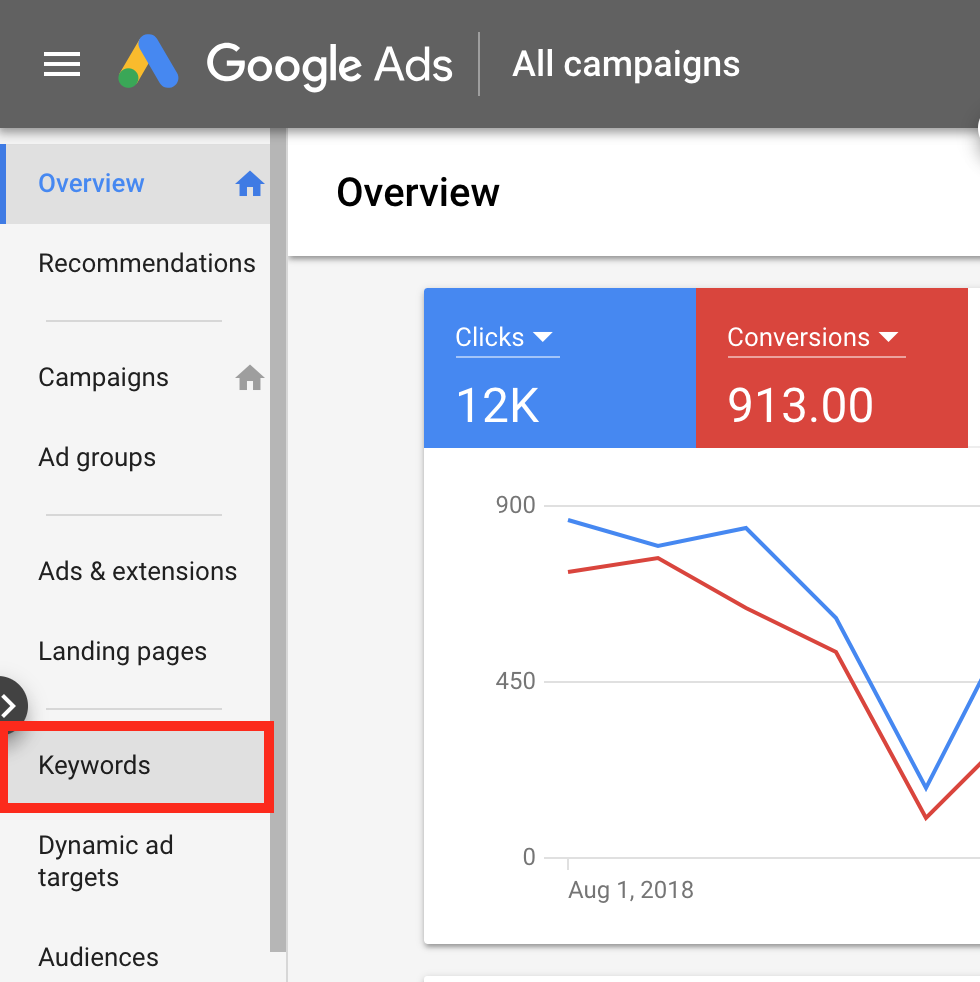The height and width of the screenshot is (982, 980).
Task: Click the blue home icon beside Overview
Action: pyautogui.click(x=250, y=184)
